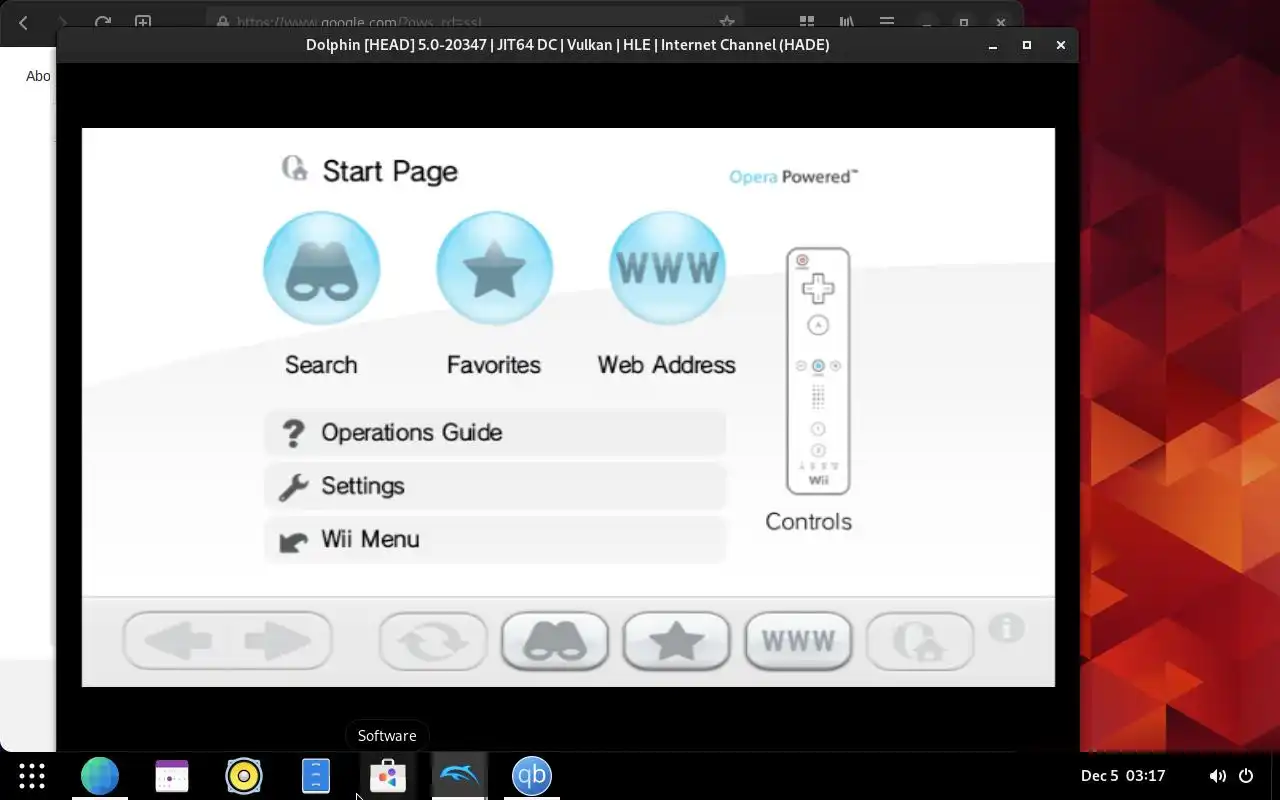
Task: Click the Dec 5 03:17 clock
Action: [1123, 776]
